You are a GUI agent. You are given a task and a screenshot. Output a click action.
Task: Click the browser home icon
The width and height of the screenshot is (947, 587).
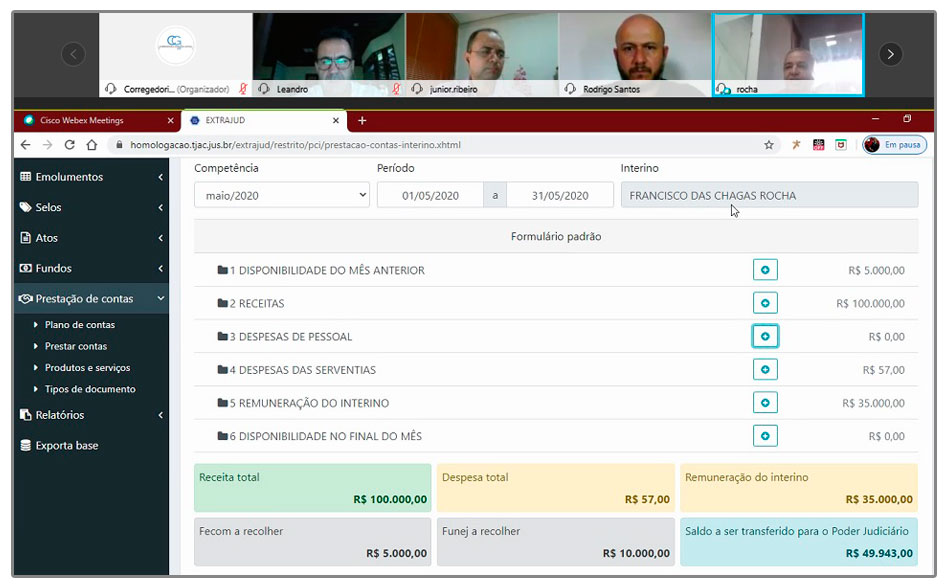coord(92,145)
